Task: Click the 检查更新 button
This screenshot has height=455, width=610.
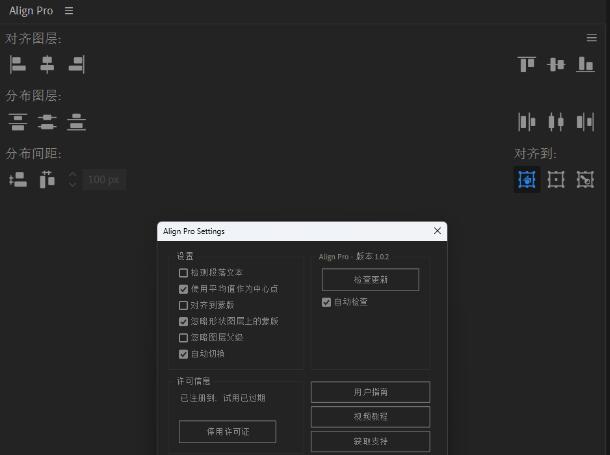Action: pyautogui.click(x=370, y=279)
